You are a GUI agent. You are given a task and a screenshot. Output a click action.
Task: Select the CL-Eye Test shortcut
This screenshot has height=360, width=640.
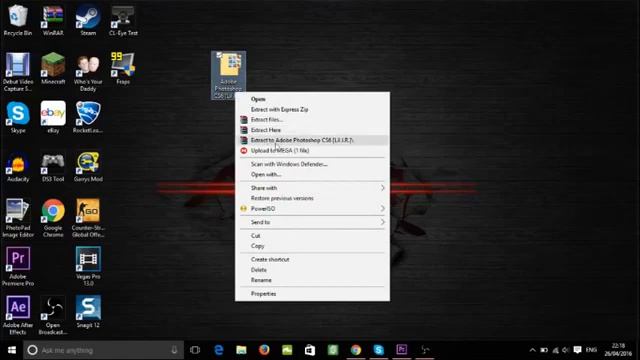coord(123,20)
